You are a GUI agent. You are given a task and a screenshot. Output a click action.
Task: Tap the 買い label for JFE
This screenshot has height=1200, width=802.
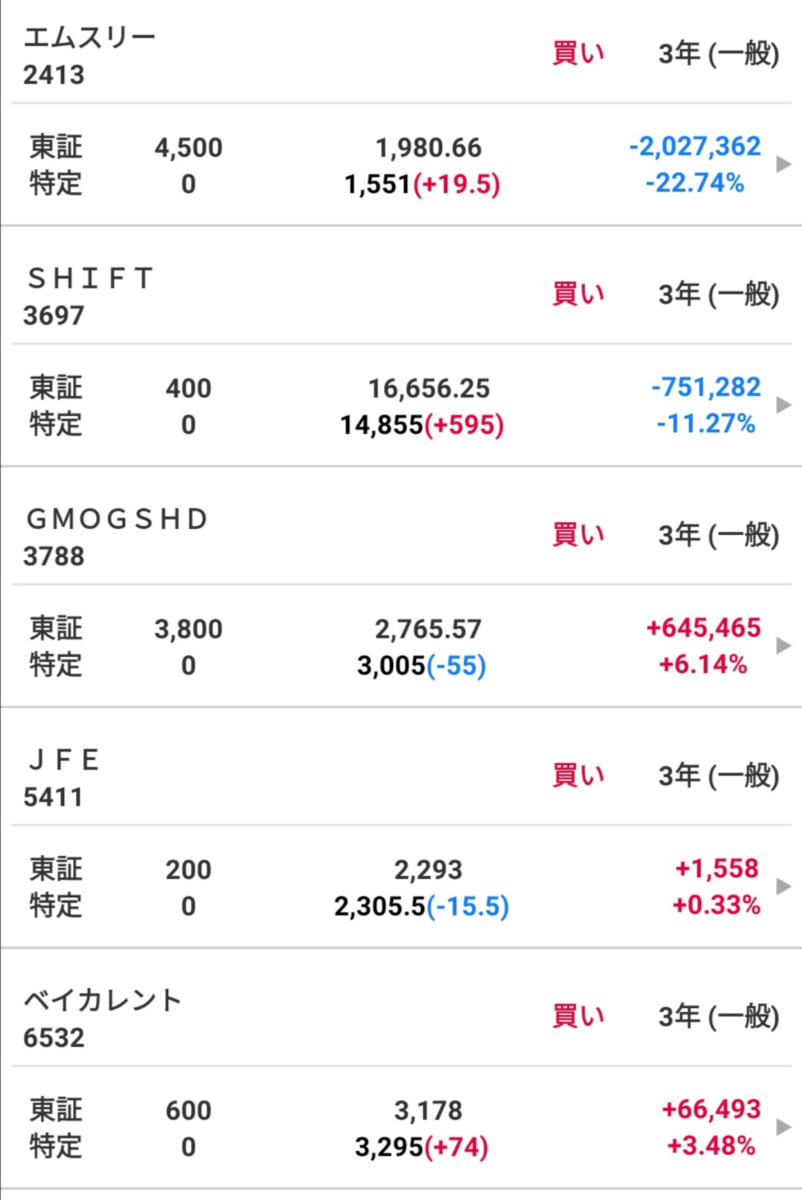point(578,775)
